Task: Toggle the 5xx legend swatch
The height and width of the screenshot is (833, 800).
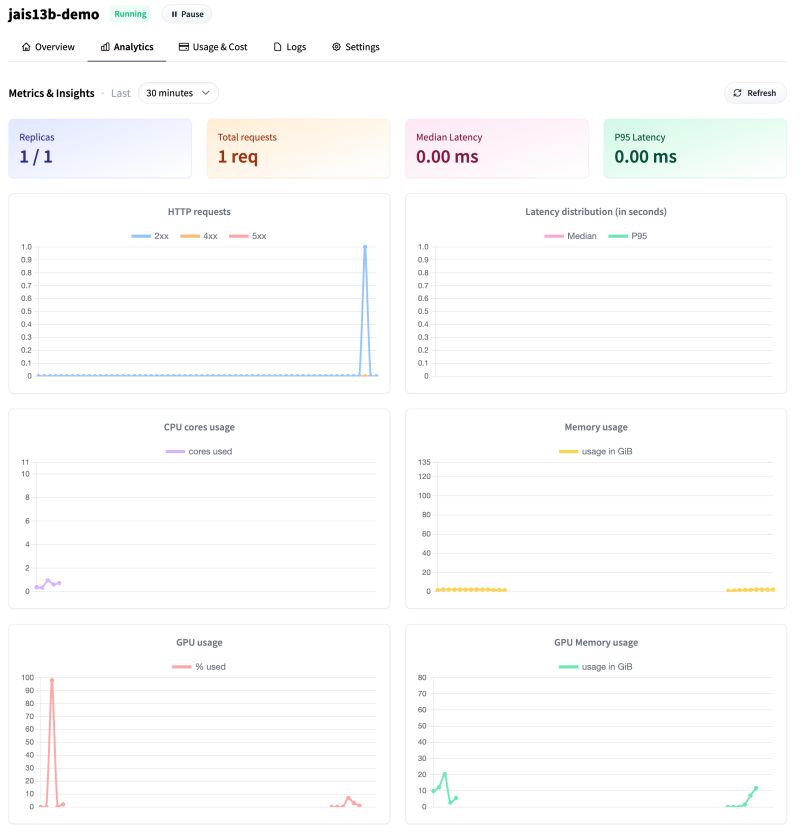Action: point(239,236)
